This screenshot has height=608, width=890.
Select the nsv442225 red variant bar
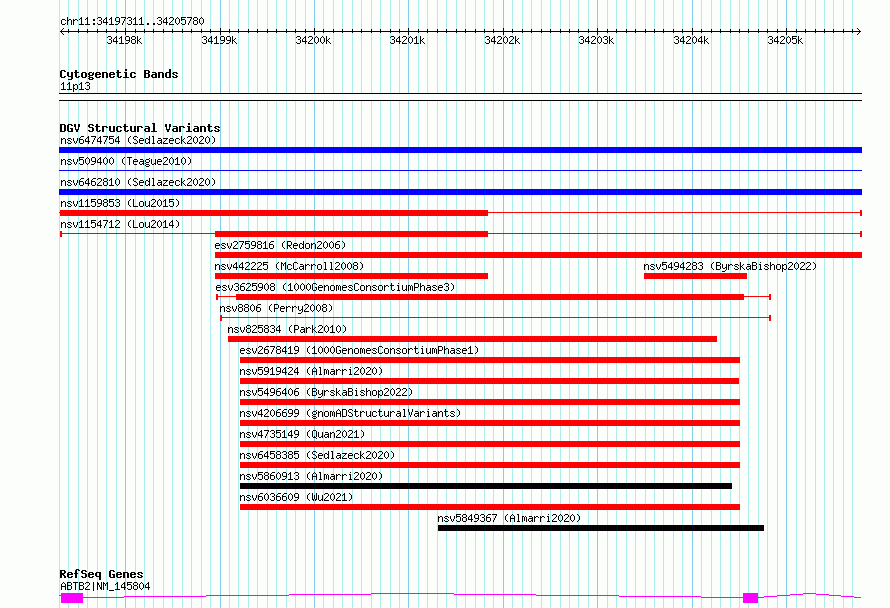point(351,276)
